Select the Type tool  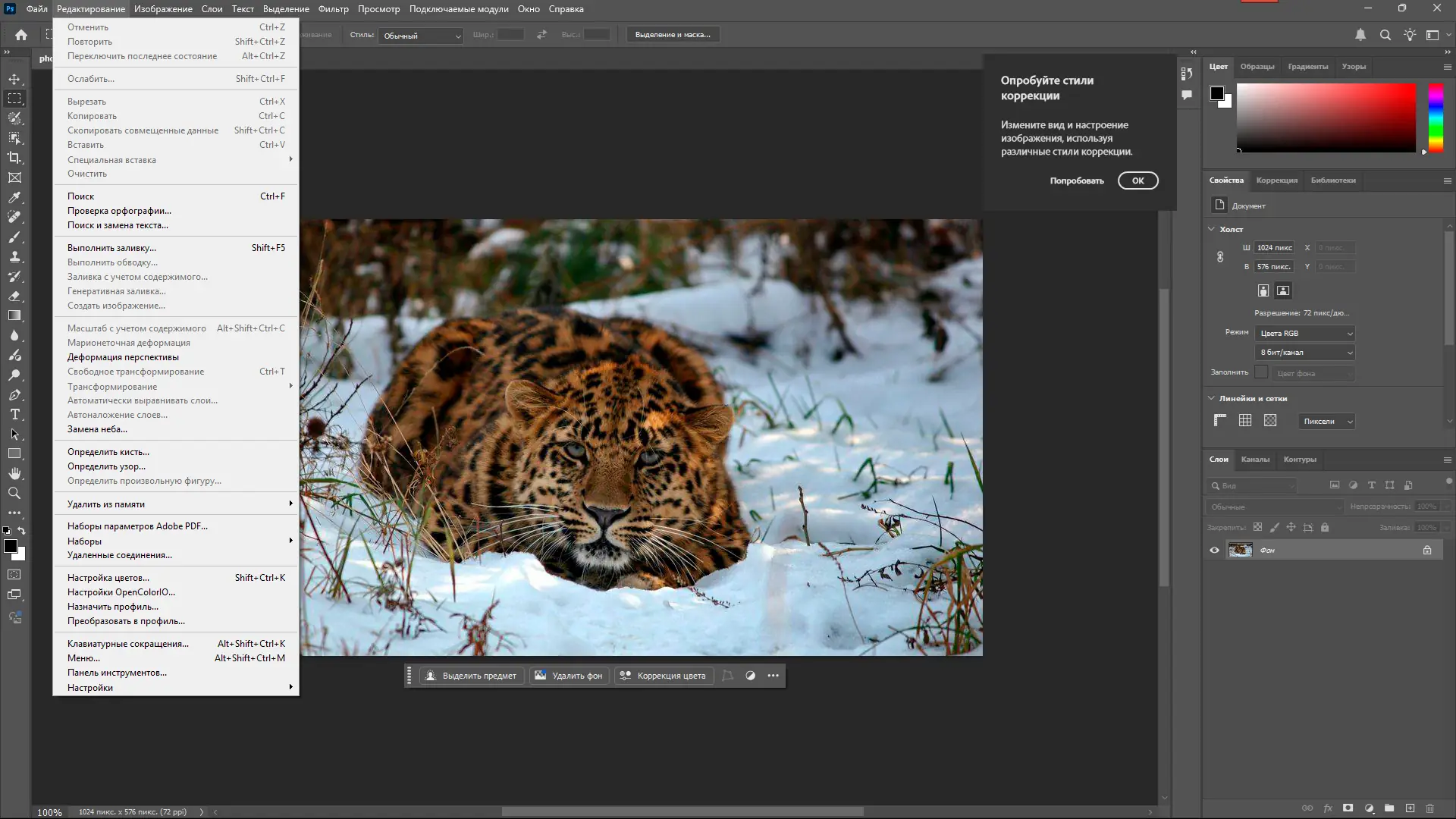pos(14,415)
